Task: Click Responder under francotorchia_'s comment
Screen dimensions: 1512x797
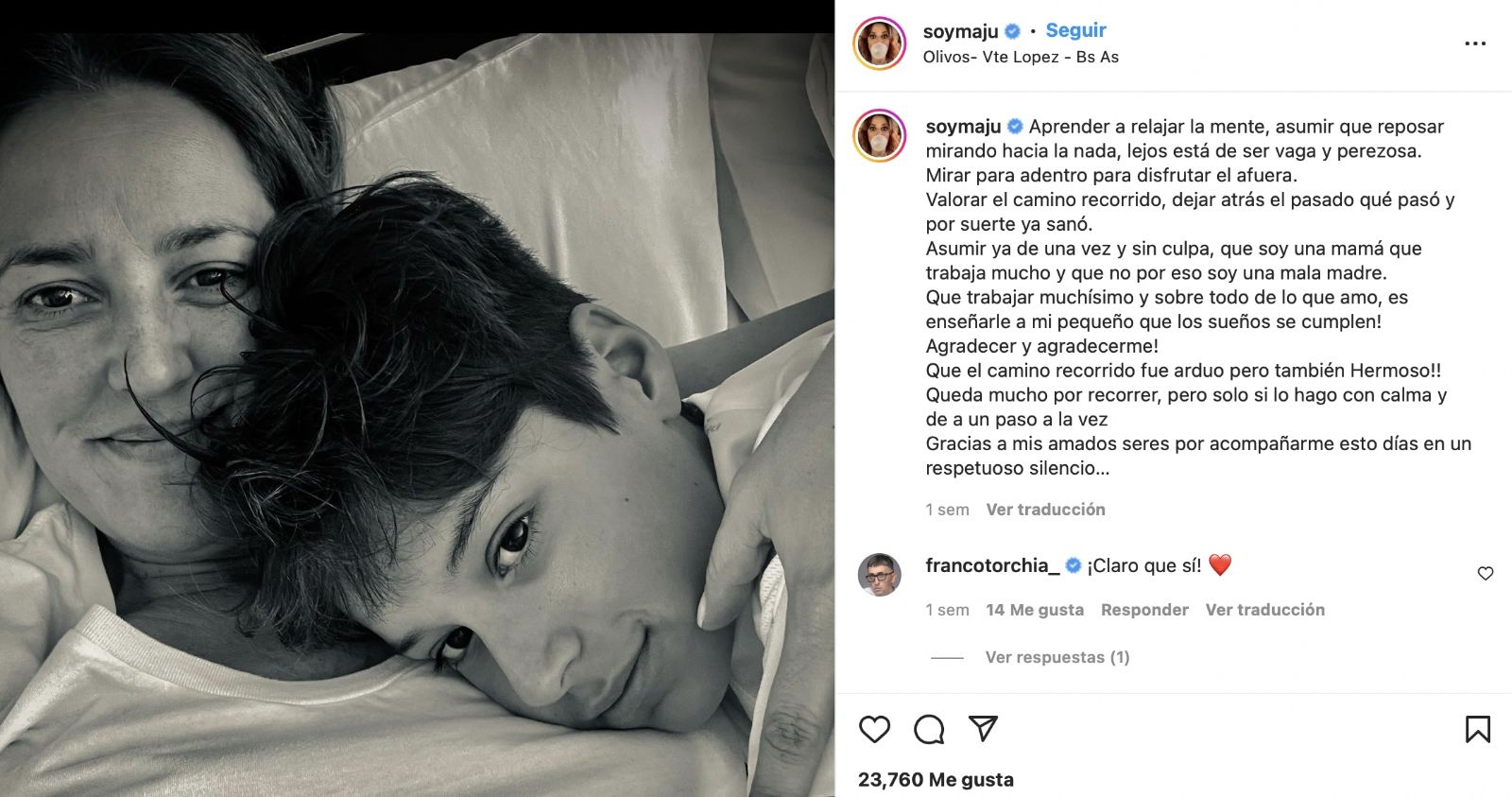Action: (1144, 610)
